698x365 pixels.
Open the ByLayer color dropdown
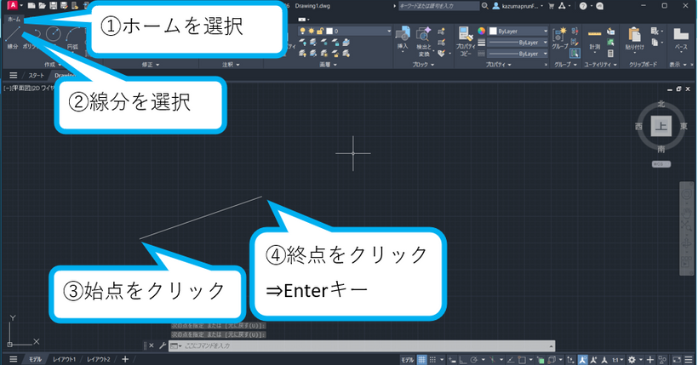click(x=545, y=31)
